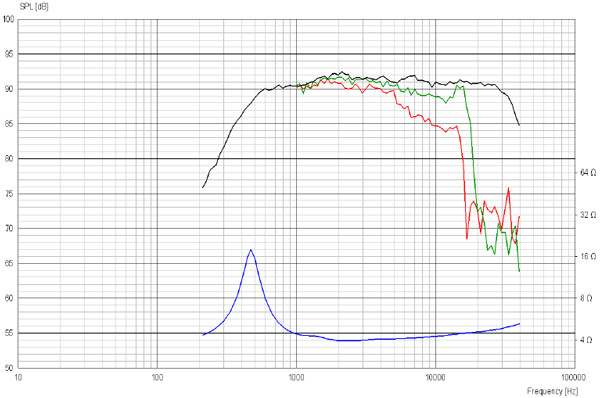This screenshot has width=600, height=398.
Task: Select the 8 Ω impedance label
Action: tap(586, 298)
